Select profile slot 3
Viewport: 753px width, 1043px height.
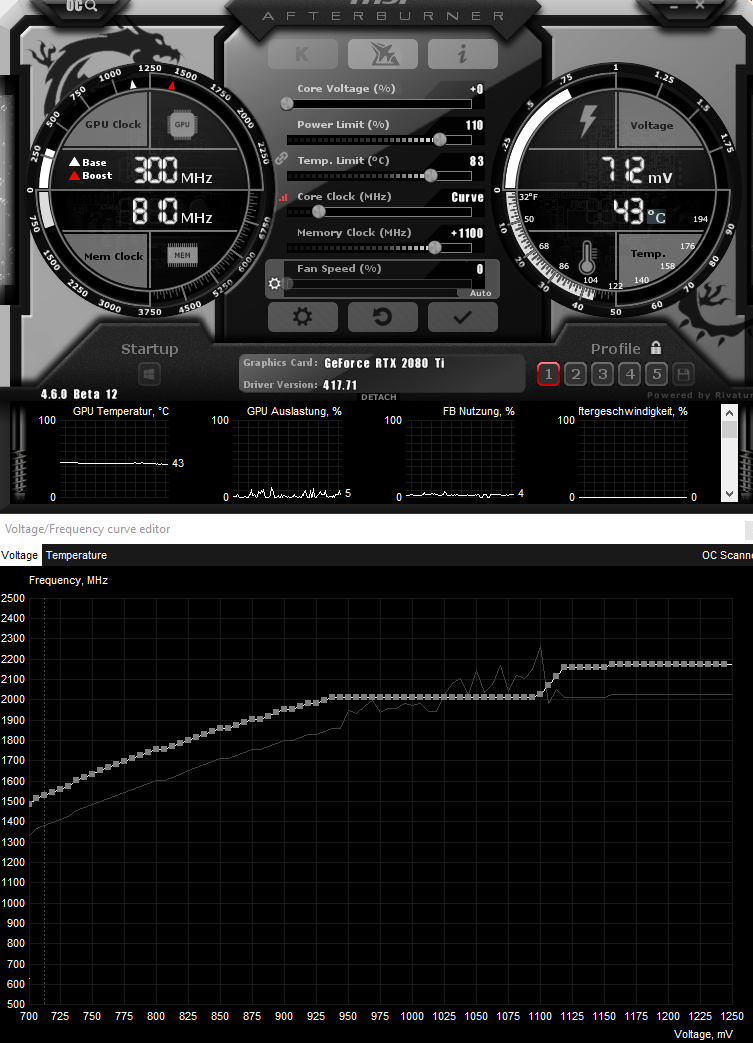pos(602,374)
